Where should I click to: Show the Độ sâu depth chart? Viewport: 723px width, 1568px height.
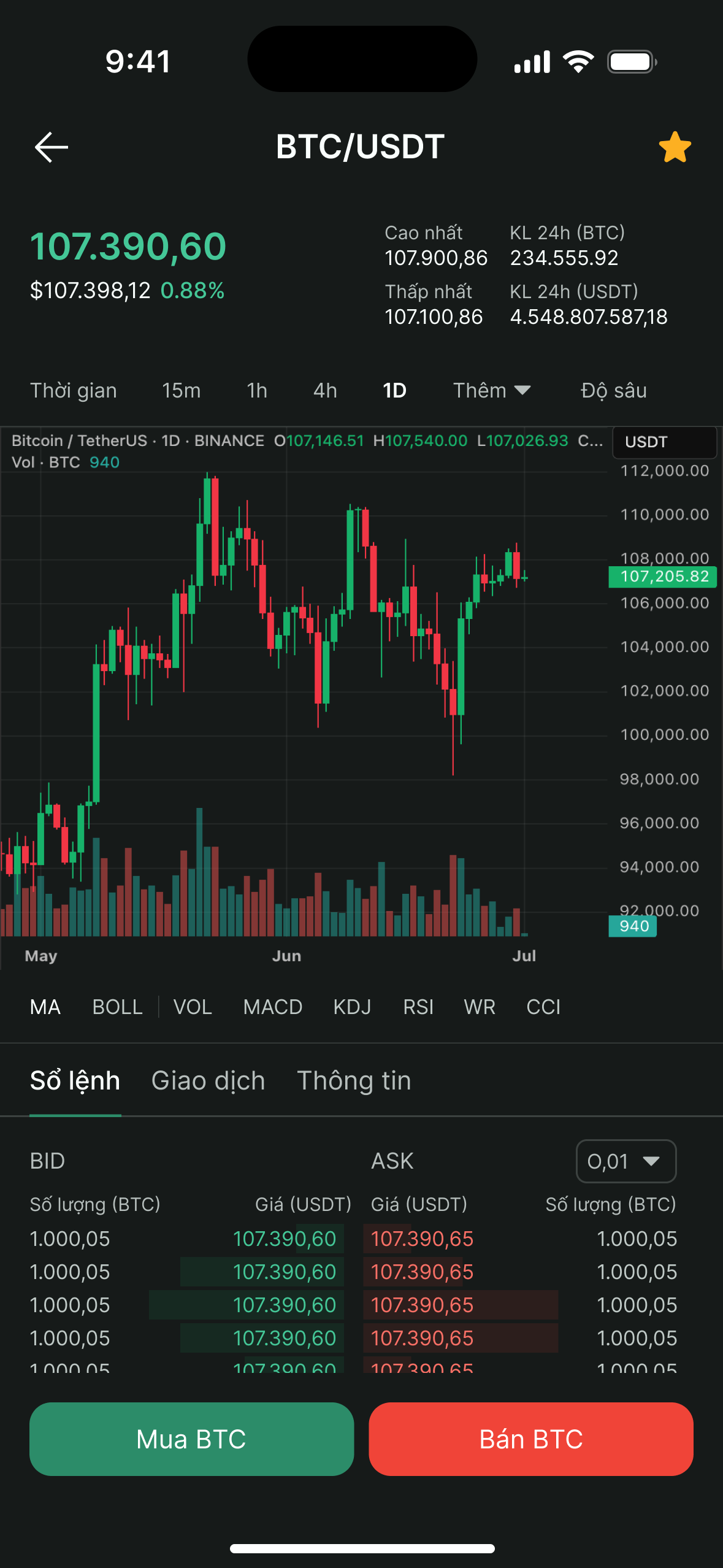(x=613, y=390)
